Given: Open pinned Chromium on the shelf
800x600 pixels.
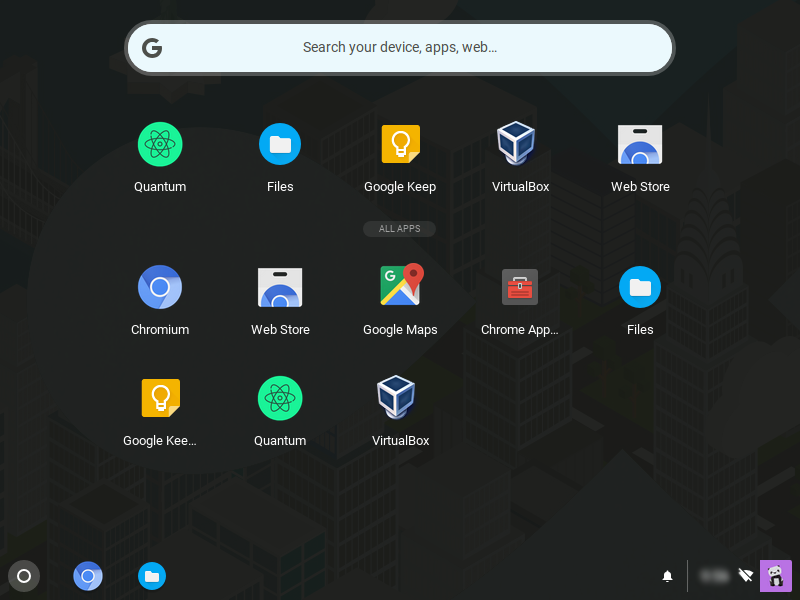Looking at the screenshot, I should point(88,576).
